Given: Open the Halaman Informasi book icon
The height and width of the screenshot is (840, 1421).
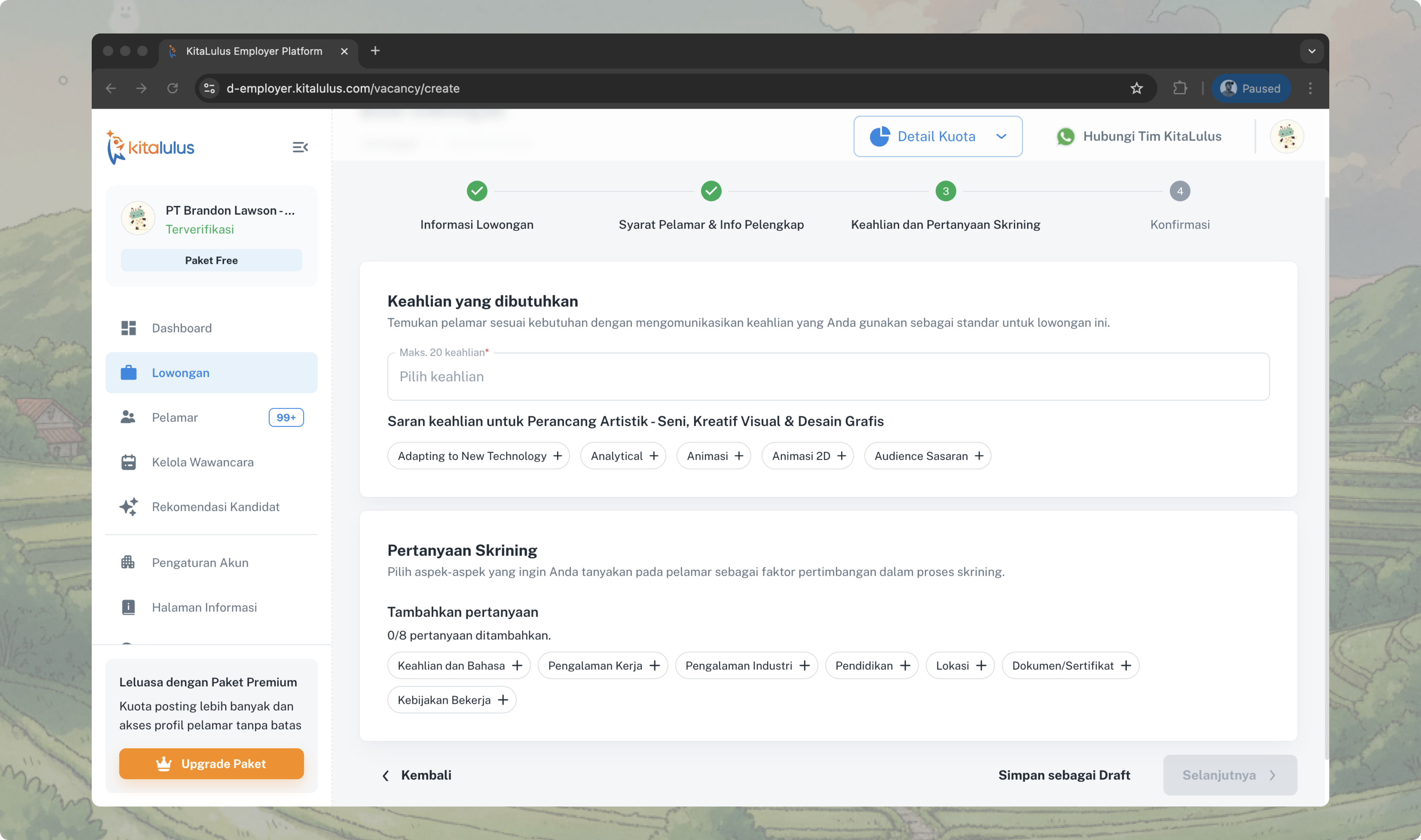Looking at the screenshot, I should (128, 607).
